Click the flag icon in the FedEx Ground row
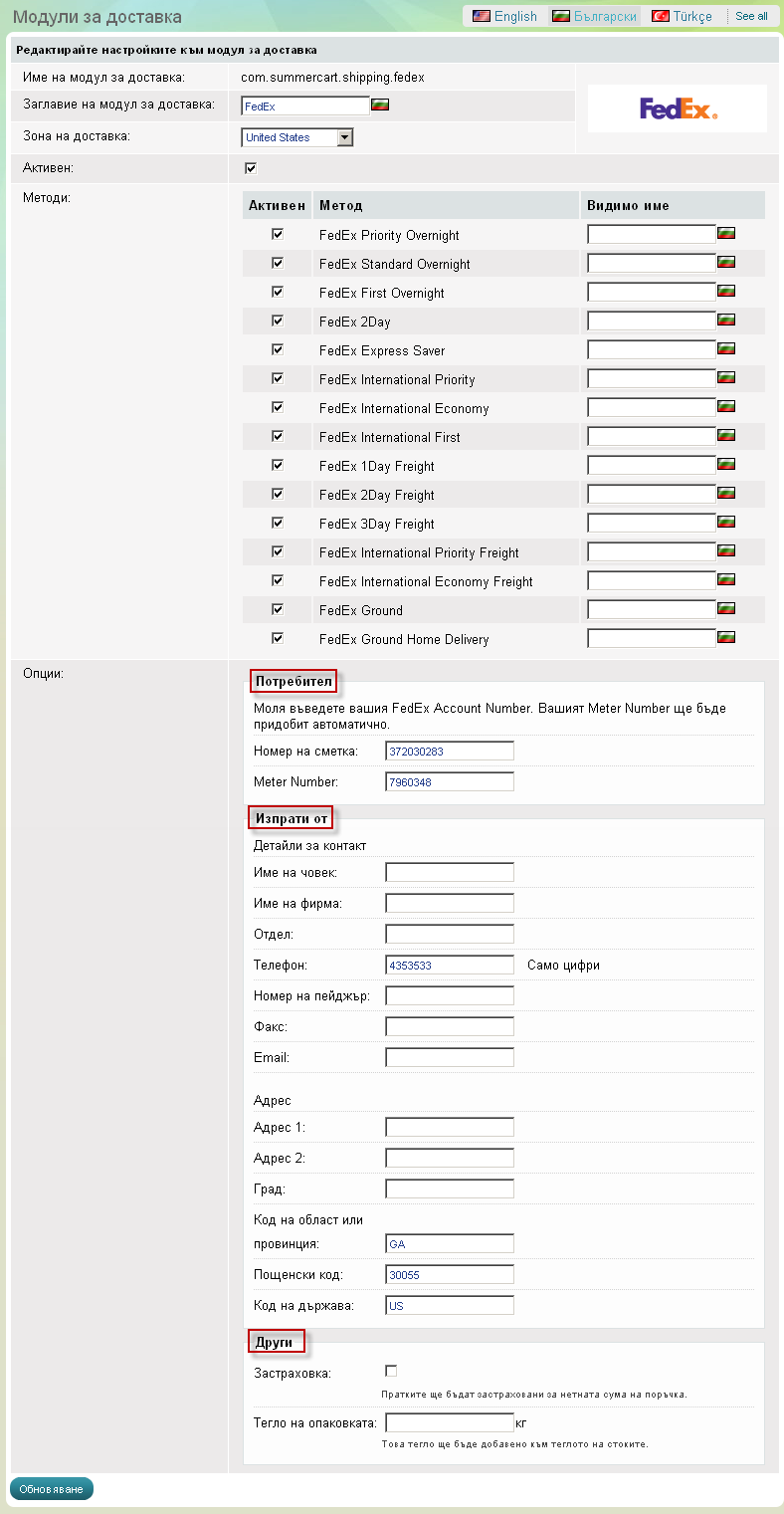The width and height of the screenshot is (784, 1514). [x=726, y=609]
